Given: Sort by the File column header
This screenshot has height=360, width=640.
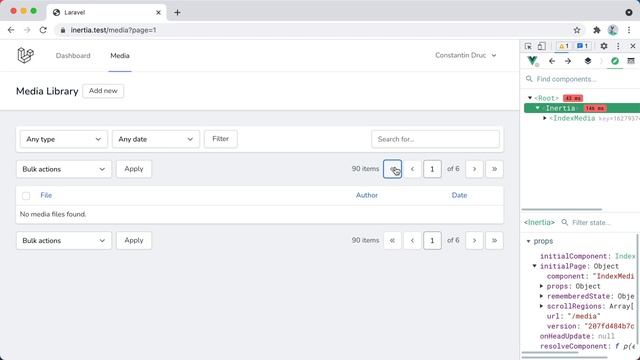Looking at the screenshot, I should click(x=46, y=195).
